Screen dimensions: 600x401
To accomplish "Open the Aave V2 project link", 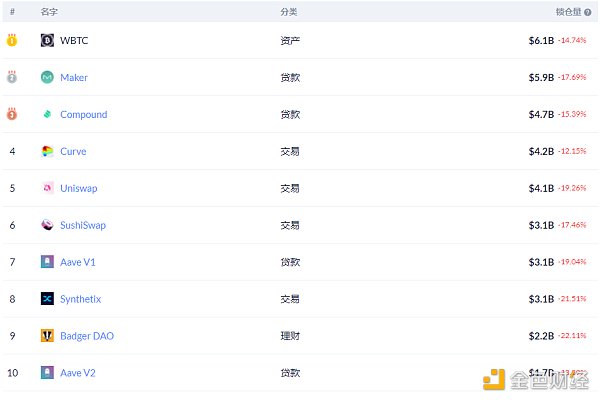I will [78, 373].
